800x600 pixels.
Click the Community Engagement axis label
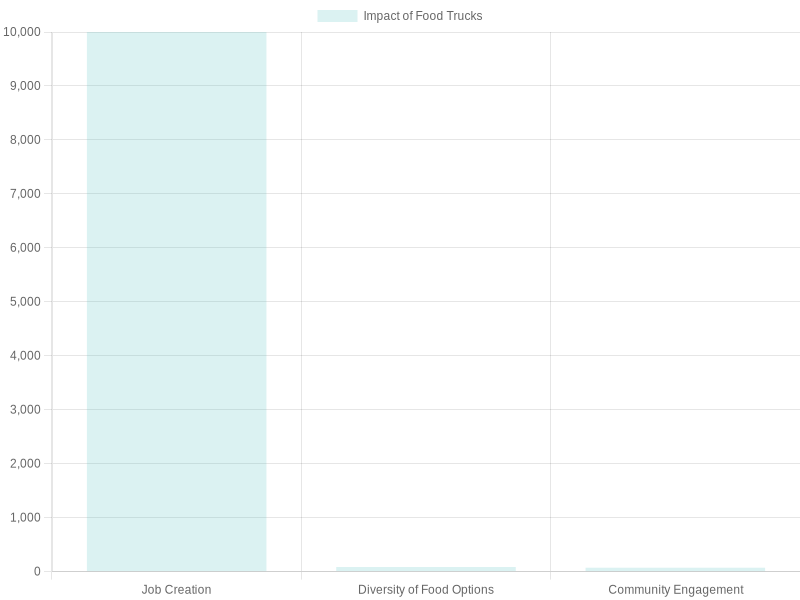[x=676, y=590]
